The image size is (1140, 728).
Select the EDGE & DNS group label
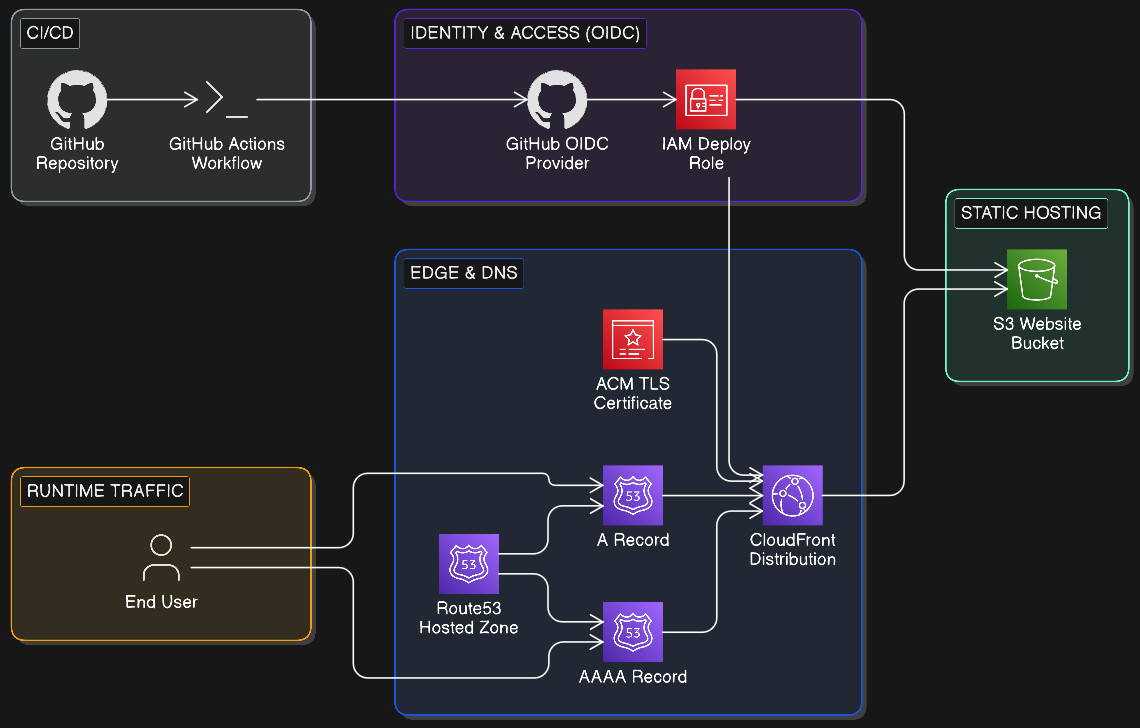tap(464, 273)
